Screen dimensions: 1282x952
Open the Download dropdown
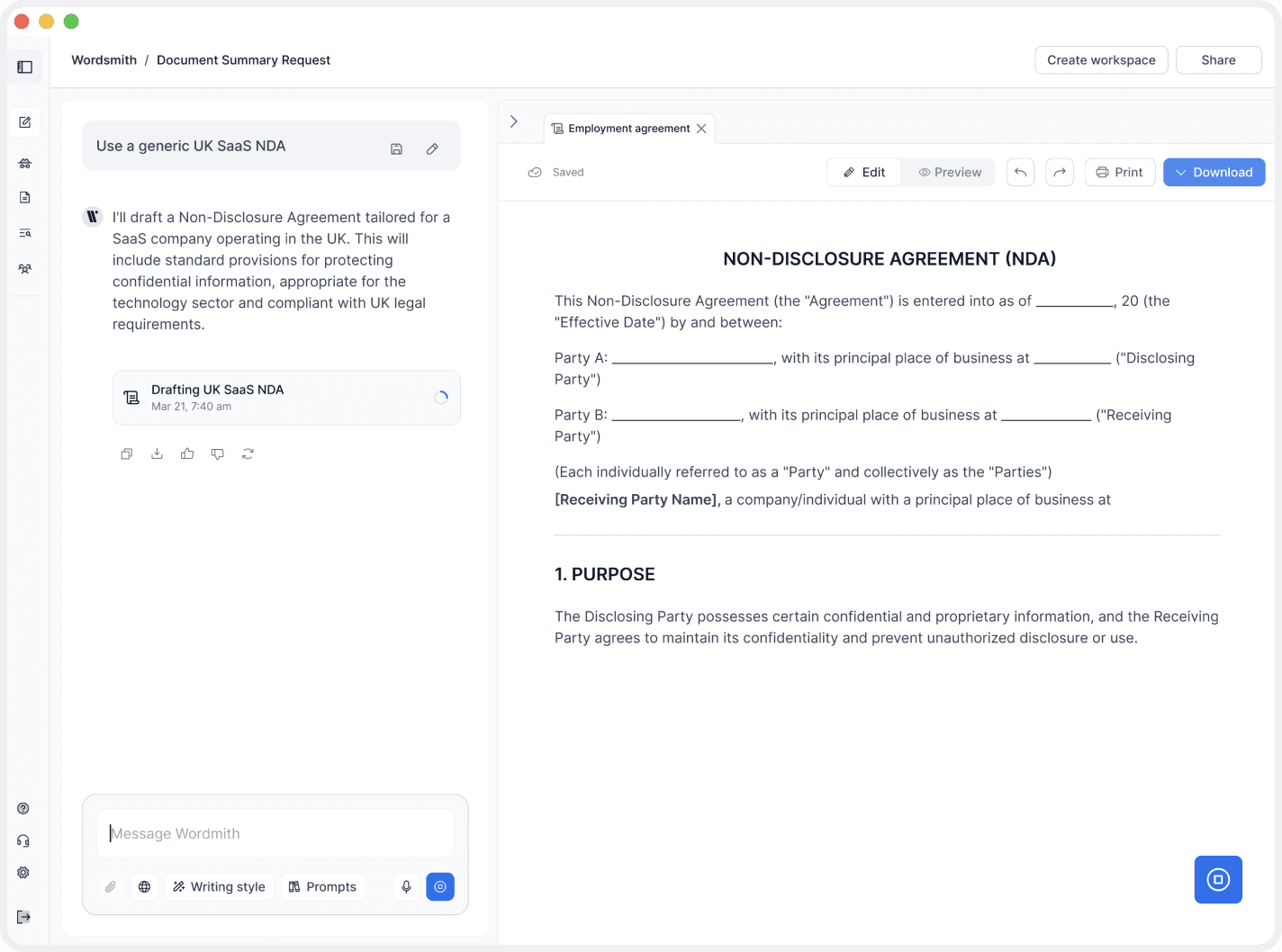[x=1214, y=173]
